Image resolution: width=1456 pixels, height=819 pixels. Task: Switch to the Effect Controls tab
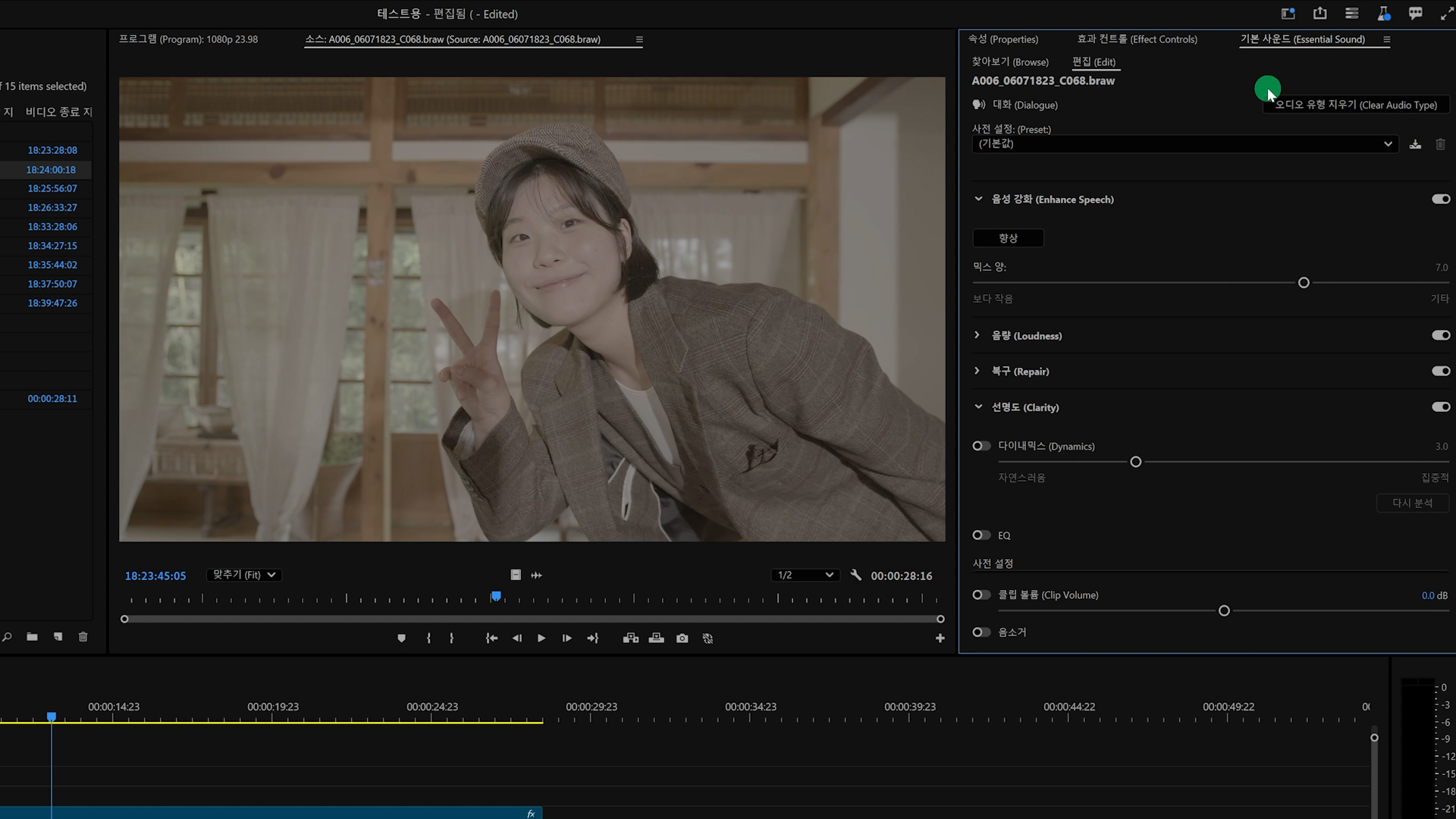click(x=1137, y=39)
